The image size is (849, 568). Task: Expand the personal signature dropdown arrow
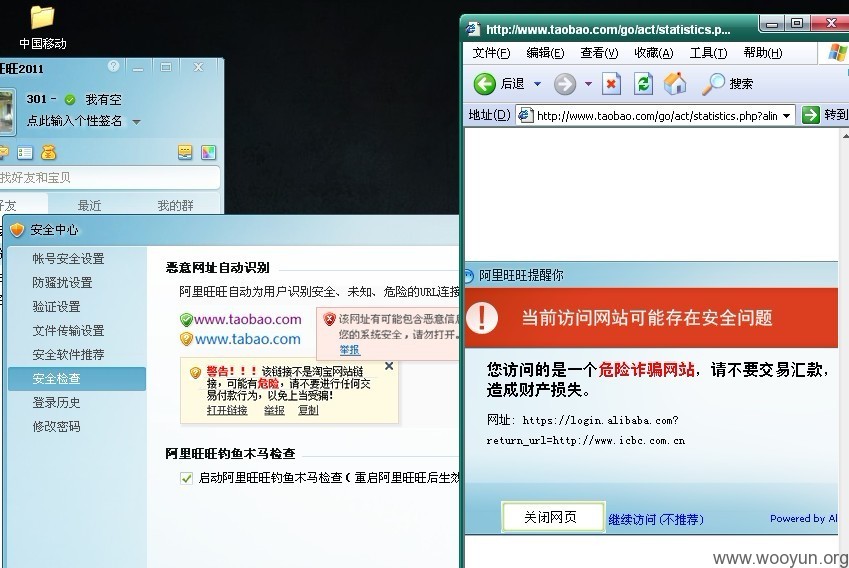pos(136,122)
